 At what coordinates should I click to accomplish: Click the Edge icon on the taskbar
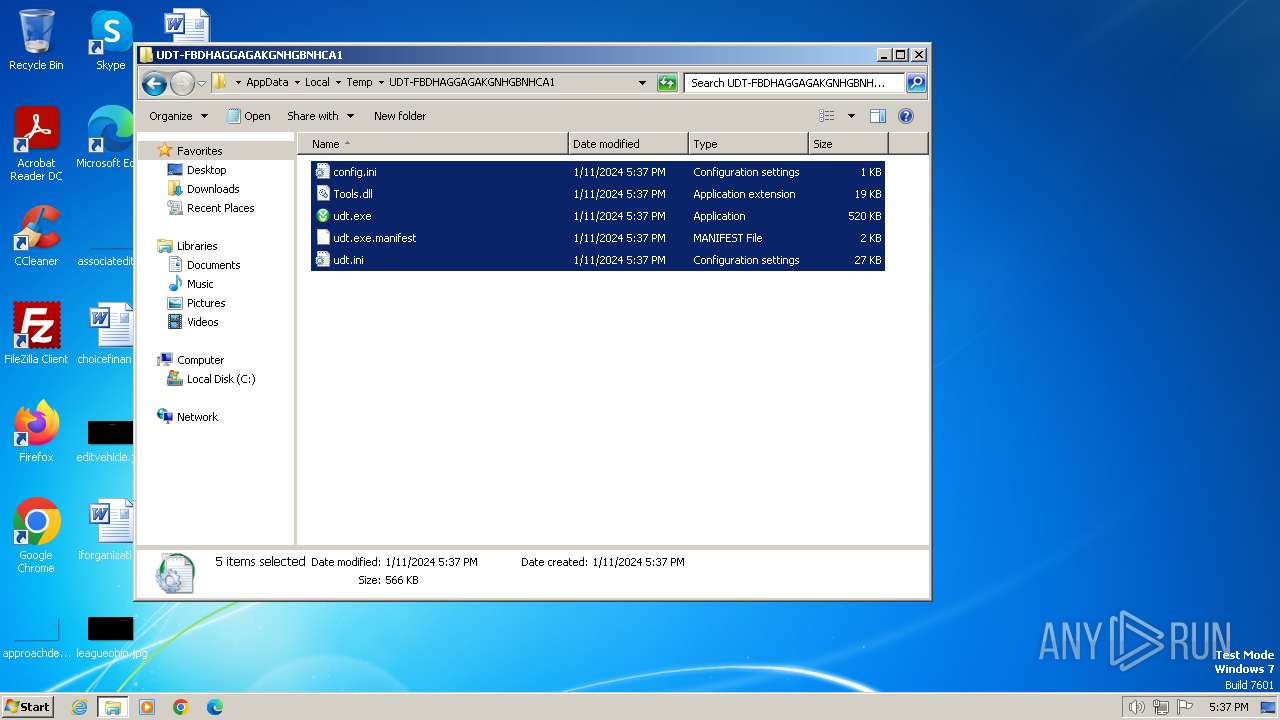coord(215,707)
